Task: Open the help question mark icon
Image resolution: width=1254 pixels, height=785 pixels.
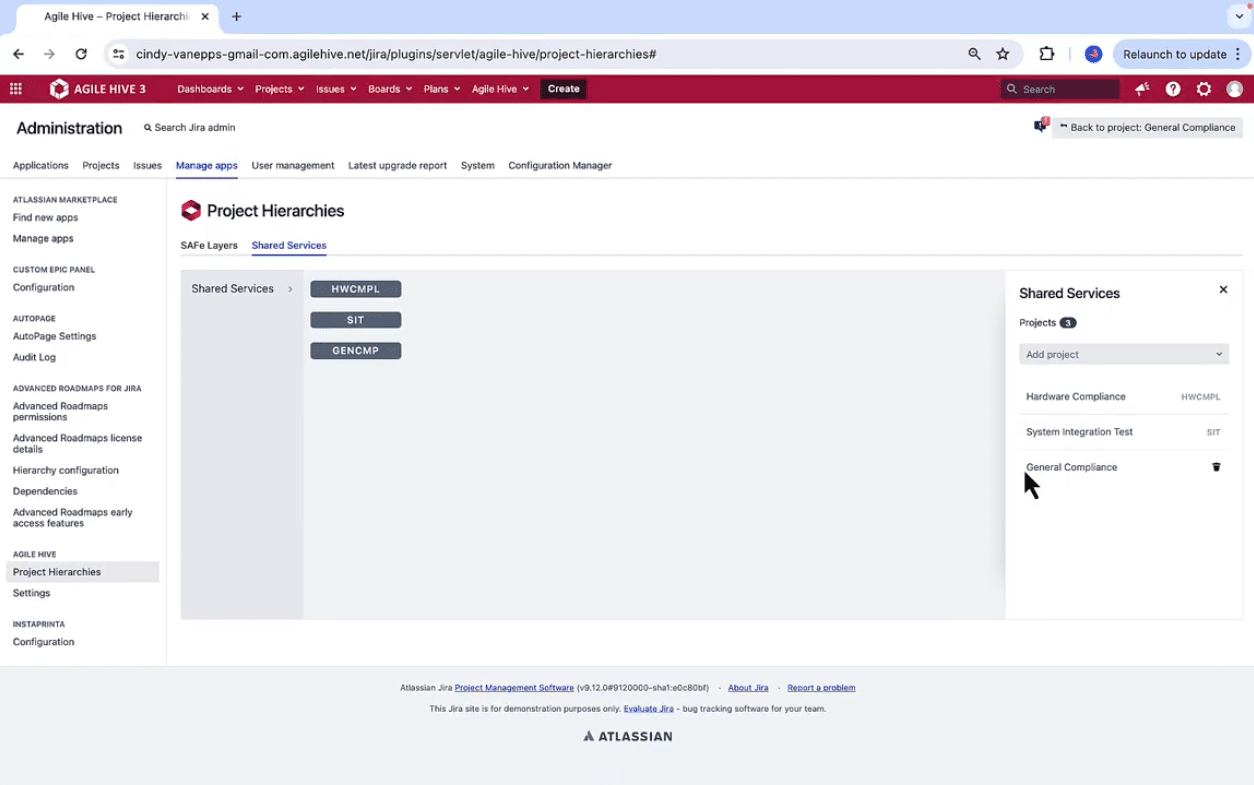Action: [x=1173, y=89]
